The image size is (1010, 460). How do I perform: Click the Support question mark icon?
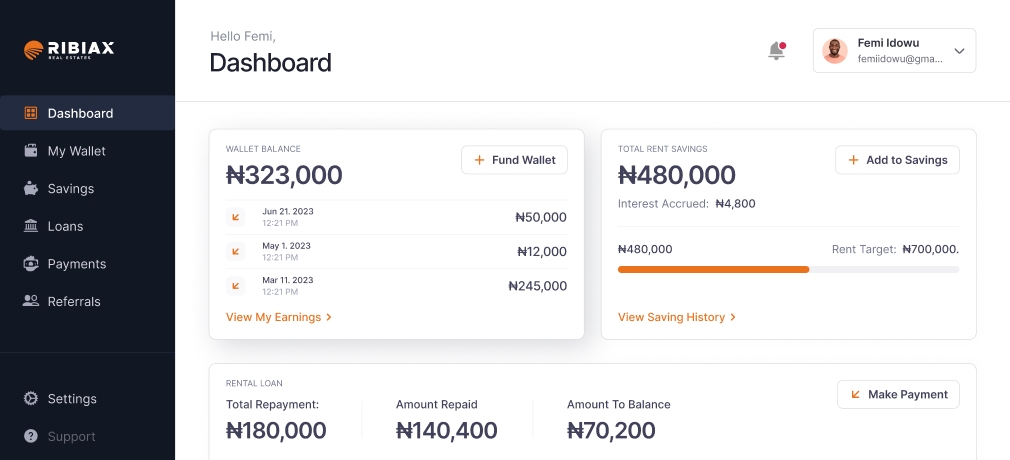click(31, 436)
